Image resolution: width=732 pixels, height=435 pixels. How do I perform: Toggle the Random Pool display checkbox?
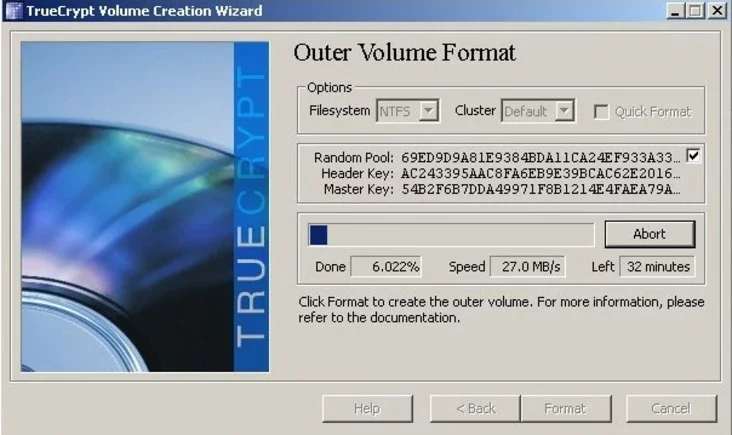pos(694,156)
